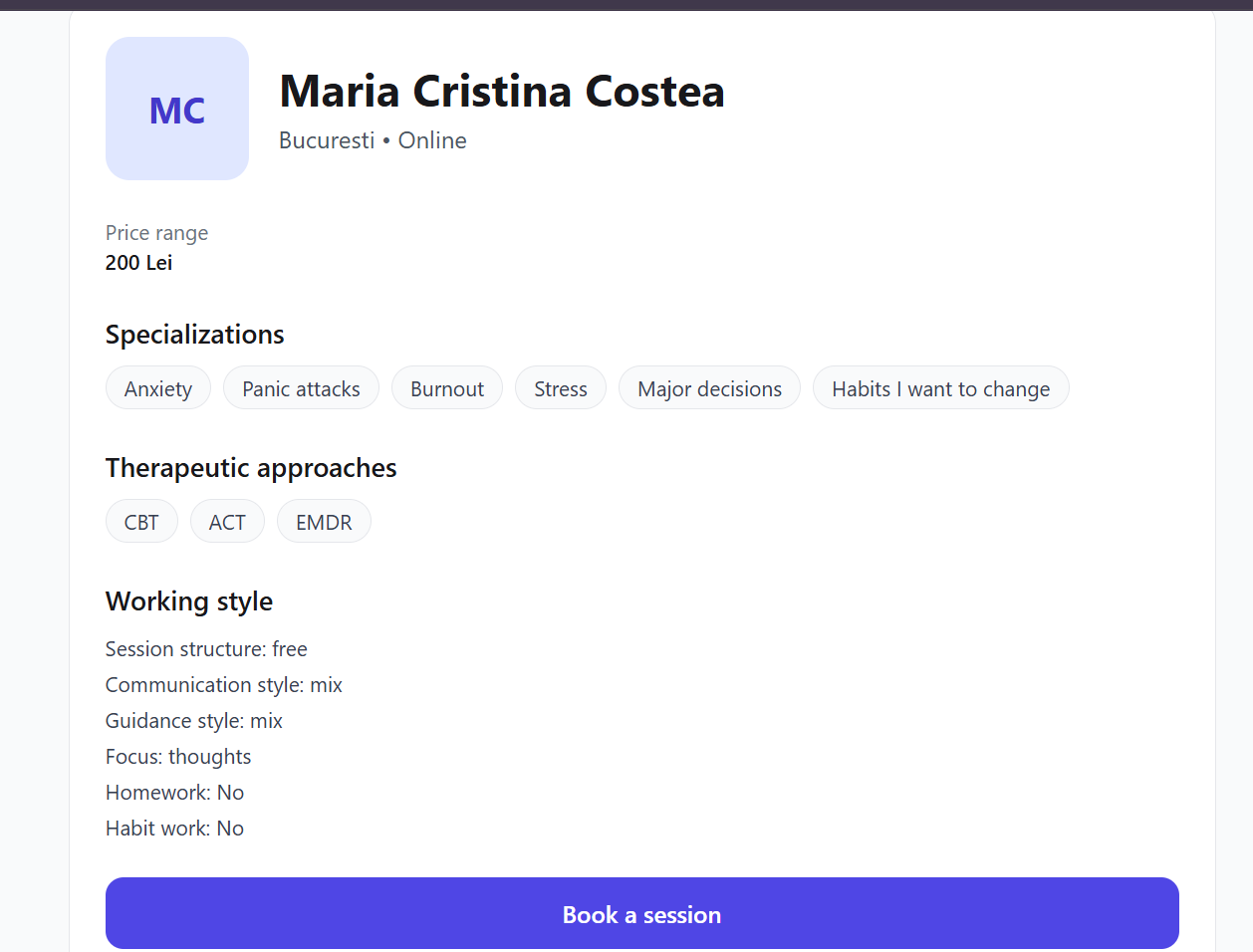Select the Burnout specialization chip
This screenshot has width=1253, height=952.
(x=447, y=388)
